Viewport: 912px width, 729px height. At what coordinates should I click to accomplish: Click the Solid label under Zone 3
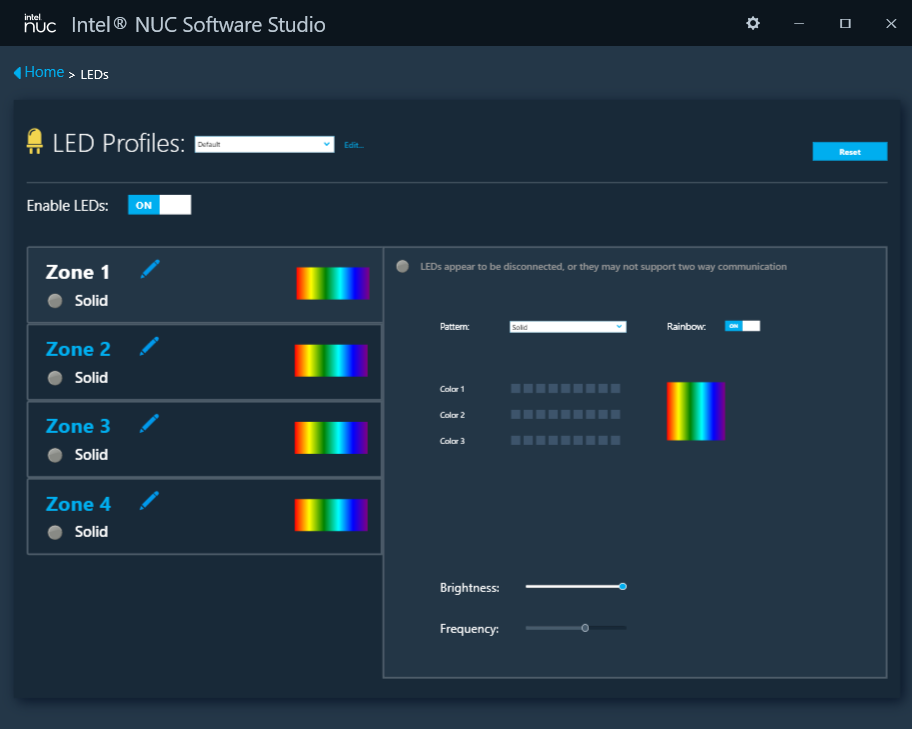coord(91,455)
